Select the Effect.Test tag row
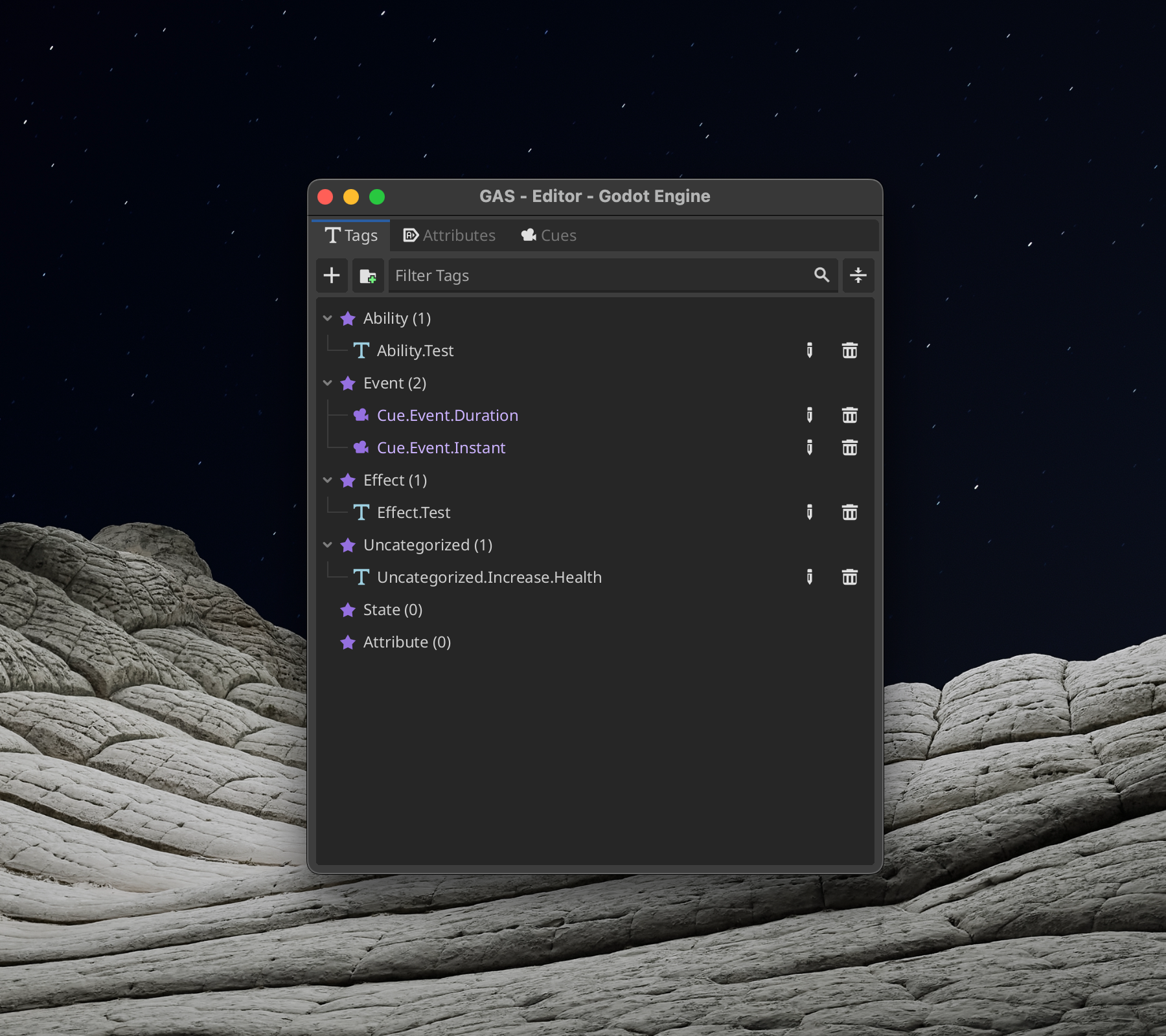This screenshot has width=1166, height=1036. [x=595, y=512]
